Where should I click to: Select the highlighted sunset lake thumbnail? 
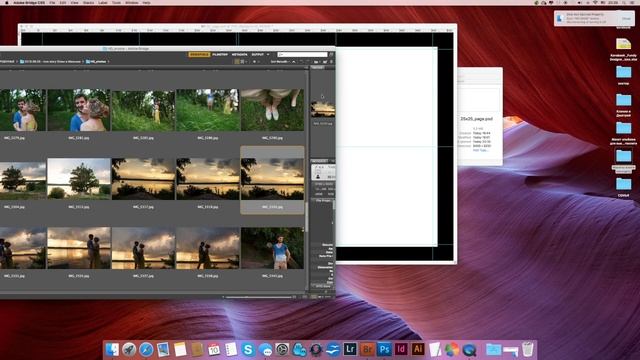272,179
